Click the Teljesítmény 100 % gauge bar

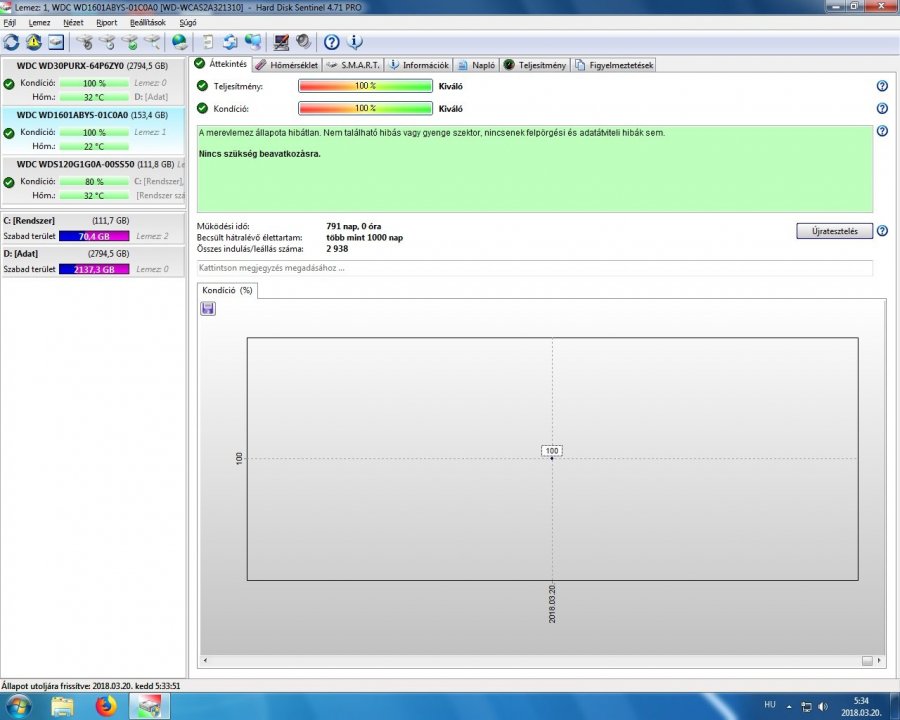coord(365,86)
